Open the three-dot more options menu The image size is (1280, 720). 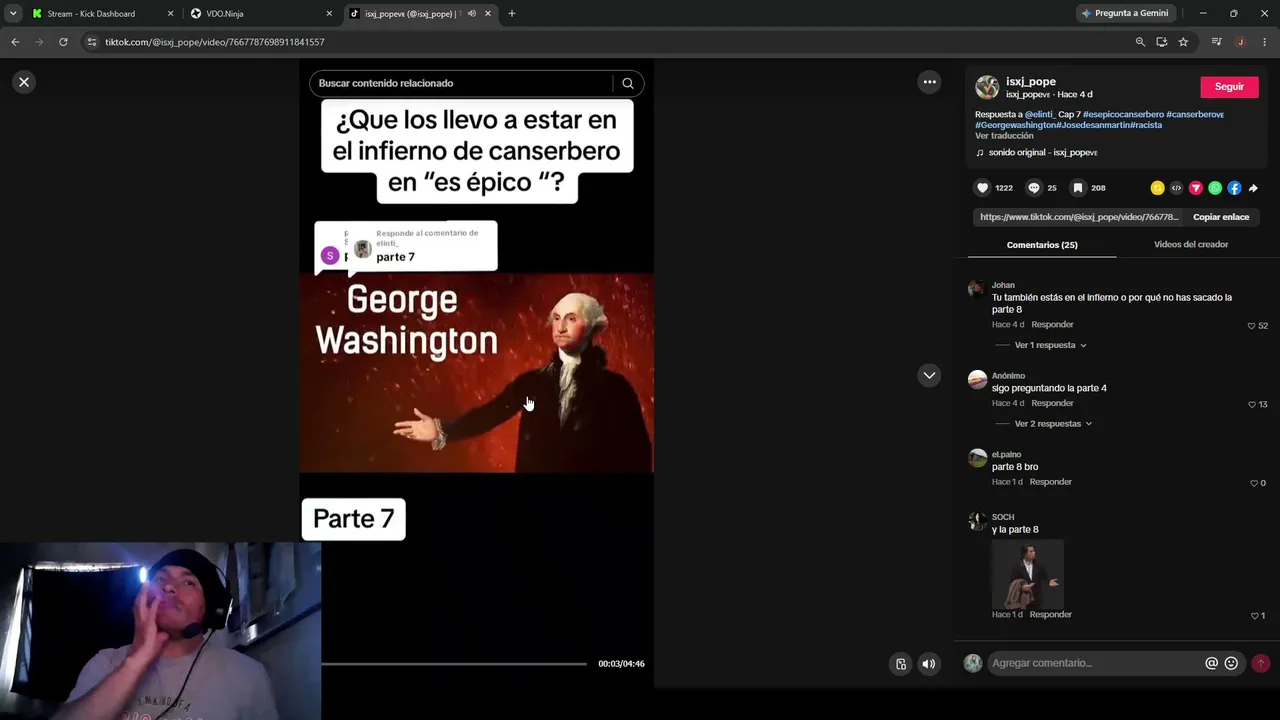(929, 82)
